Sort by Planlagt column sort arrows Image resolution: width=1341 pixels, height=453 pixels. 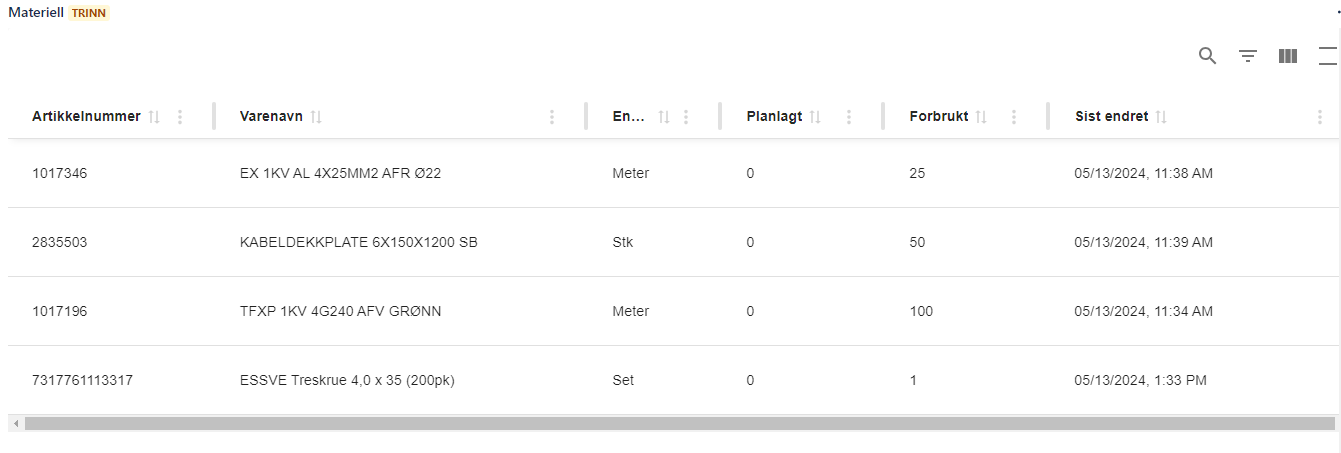pos(815,117)
